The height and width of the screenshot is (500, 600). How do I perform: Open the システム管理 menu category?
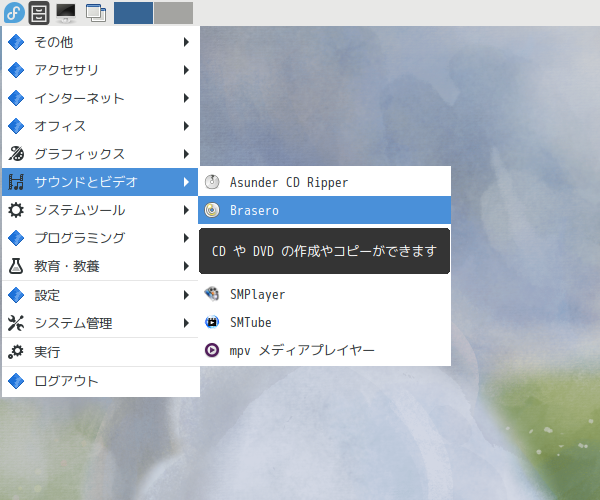(100, 323)
